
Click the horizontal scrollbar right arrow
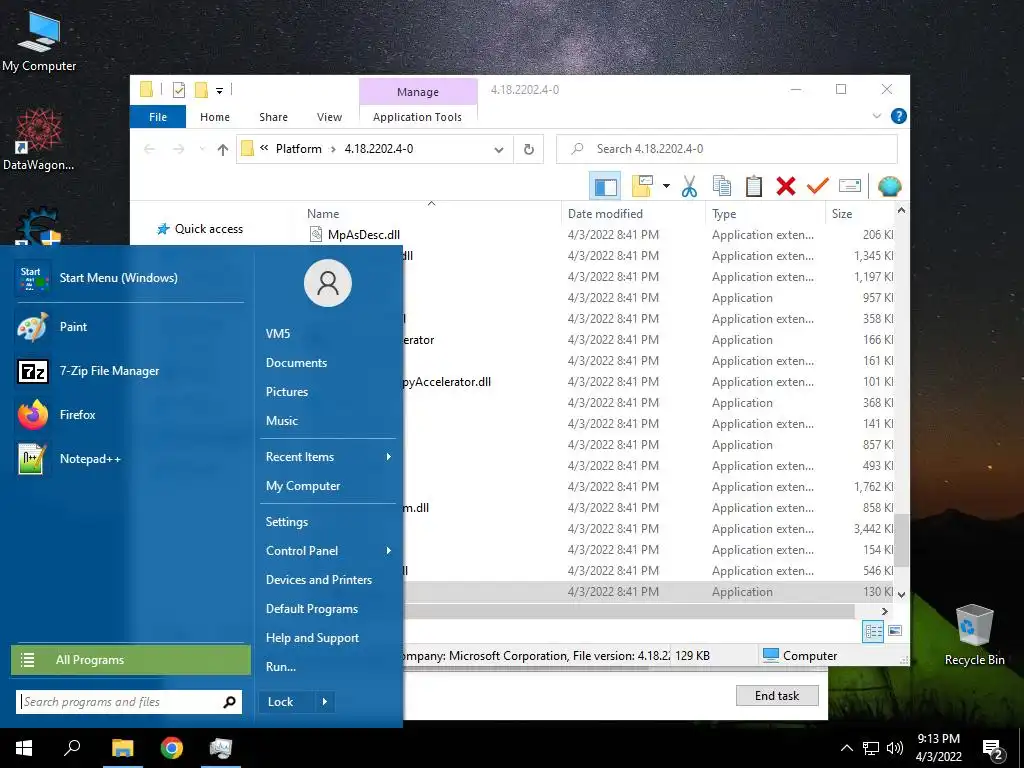tap(884, 611)
